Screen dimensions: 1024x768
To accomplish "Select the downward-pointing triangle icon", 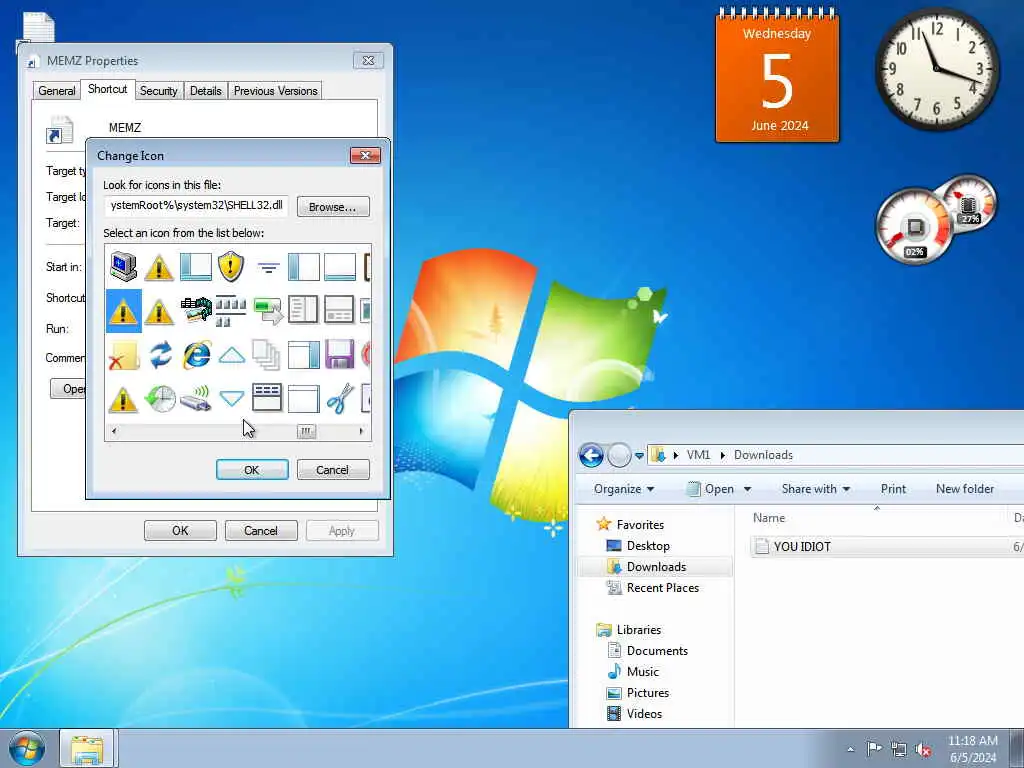I will coord(231,398).
